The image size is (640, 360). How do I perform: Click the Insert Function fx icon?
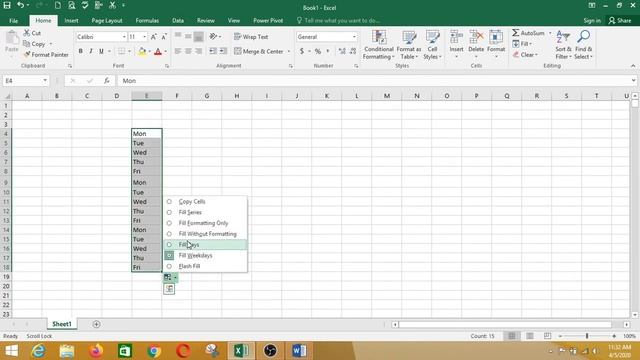coord(107,81)
